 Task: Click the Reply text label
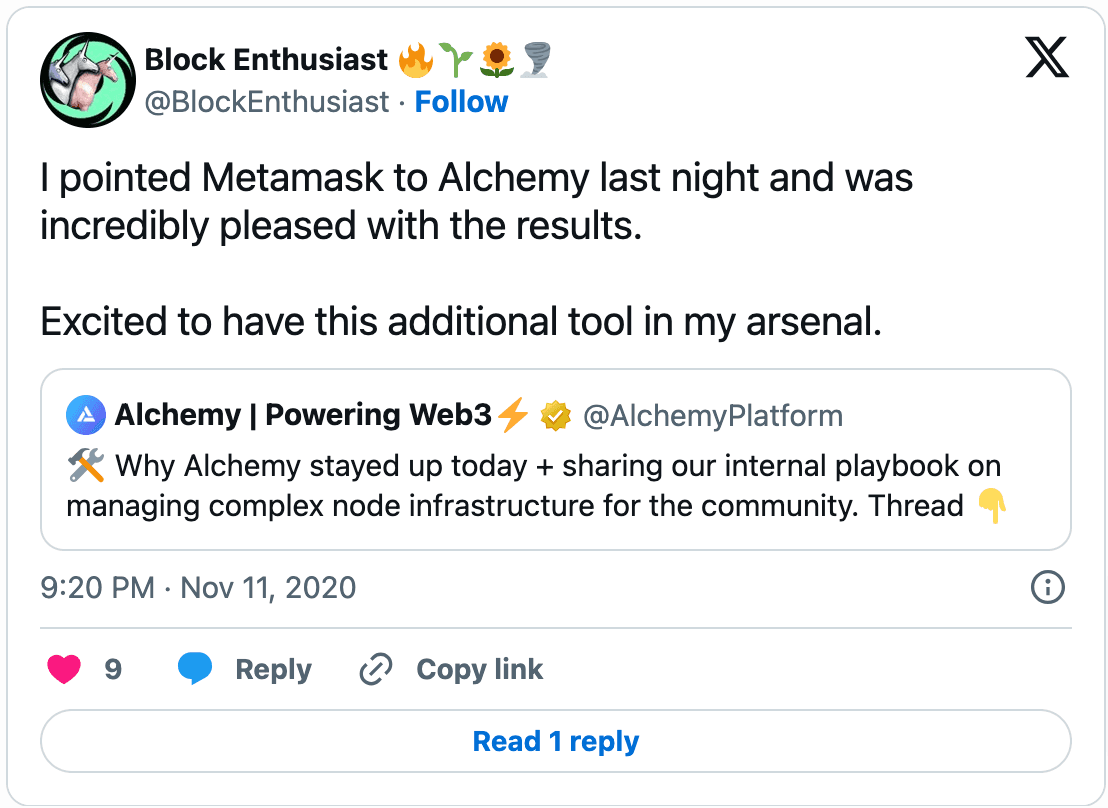(271, 669)
